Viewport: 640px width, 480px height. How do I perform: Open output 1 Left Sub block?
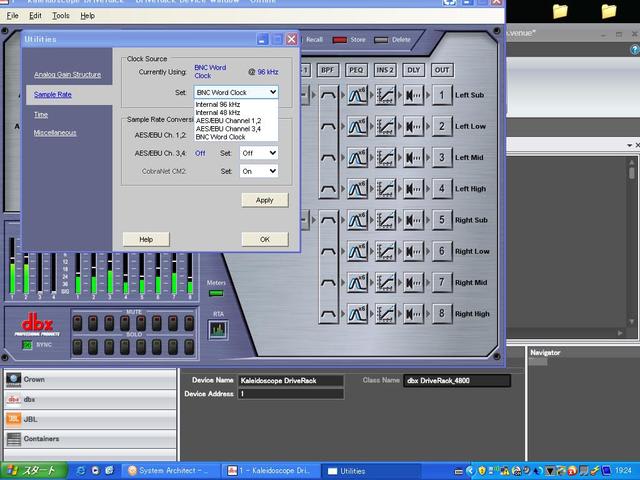point(442,95)
